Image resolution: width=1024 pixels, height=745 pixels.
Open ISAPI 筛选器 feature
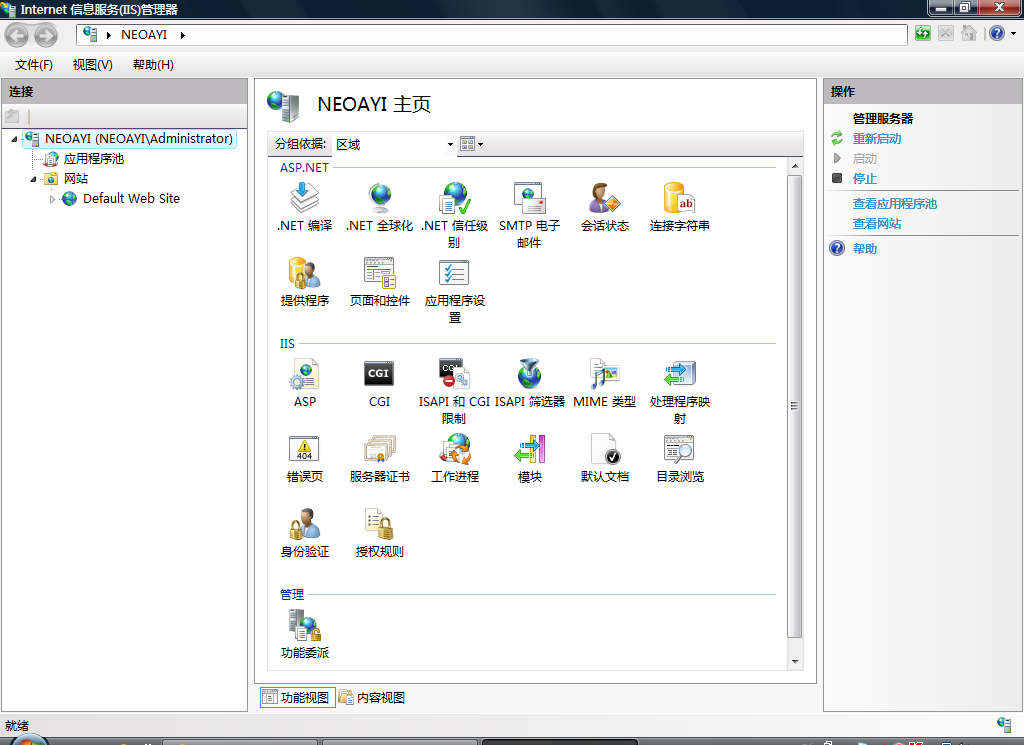coord(529,383)
